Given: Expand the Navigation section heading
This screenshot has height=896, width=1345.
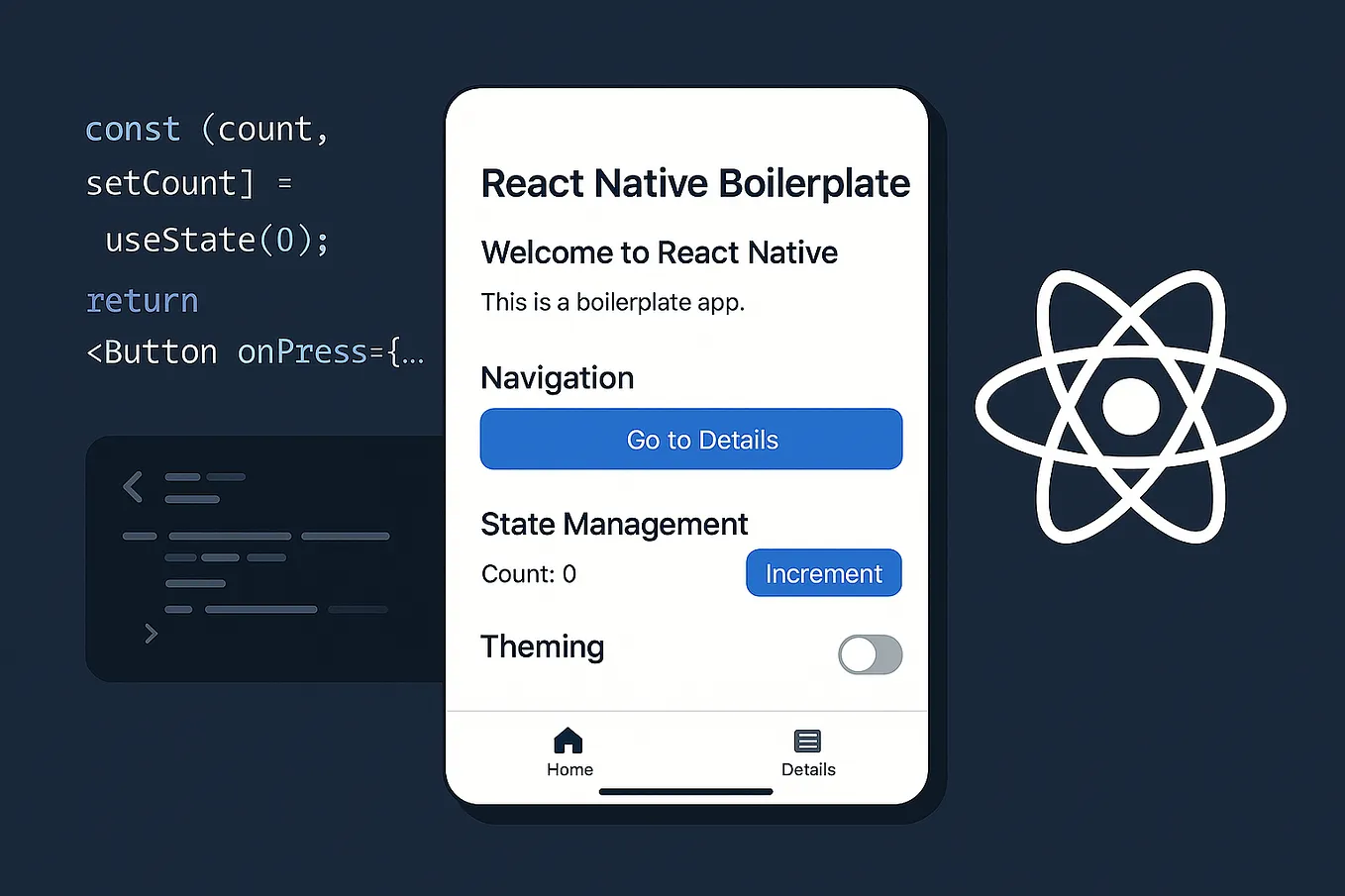Looking at the screenshot, I should tap(557, 377).
